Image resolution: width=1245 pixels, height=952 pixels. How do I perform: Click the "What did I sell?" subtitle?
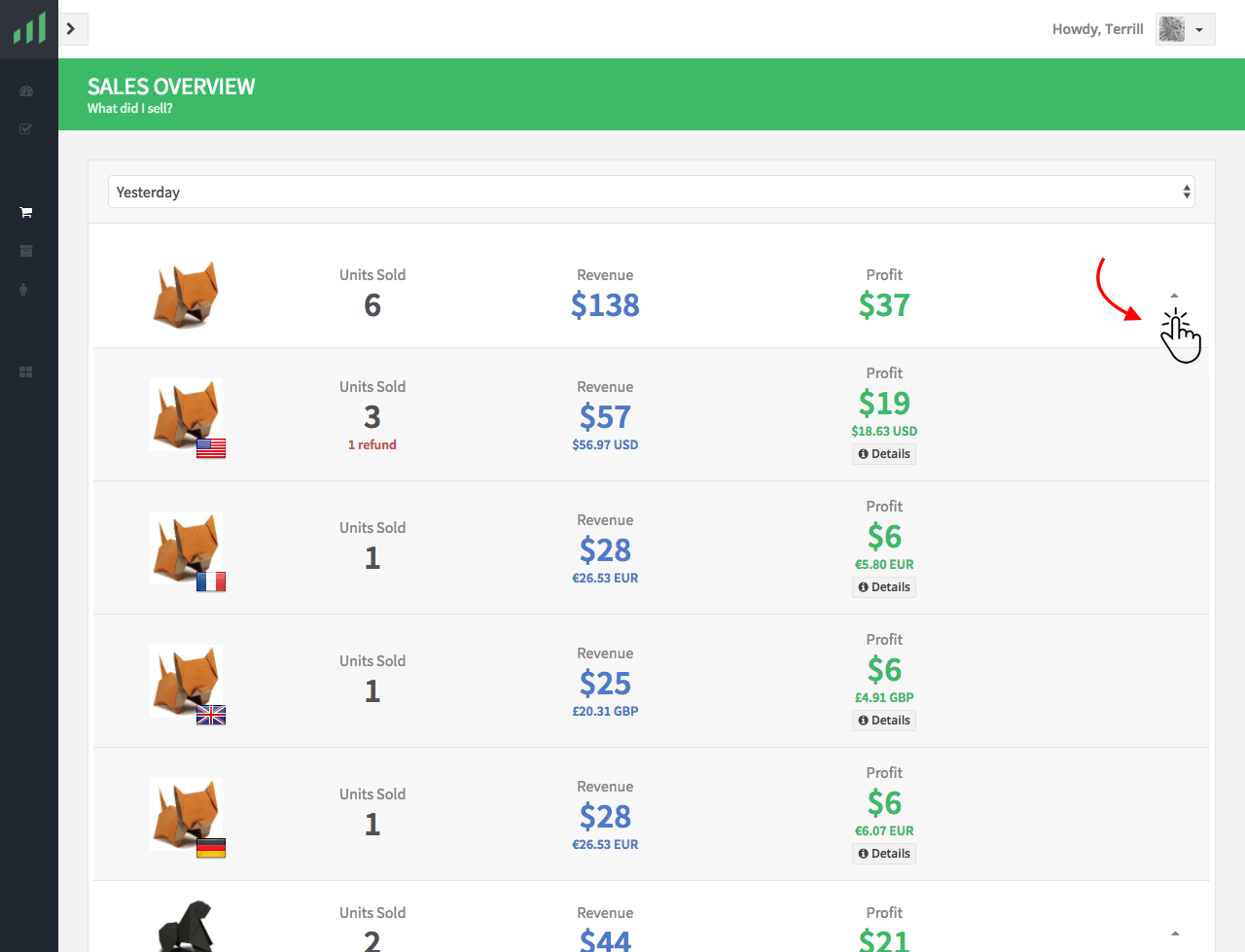(x=129, y=109)
